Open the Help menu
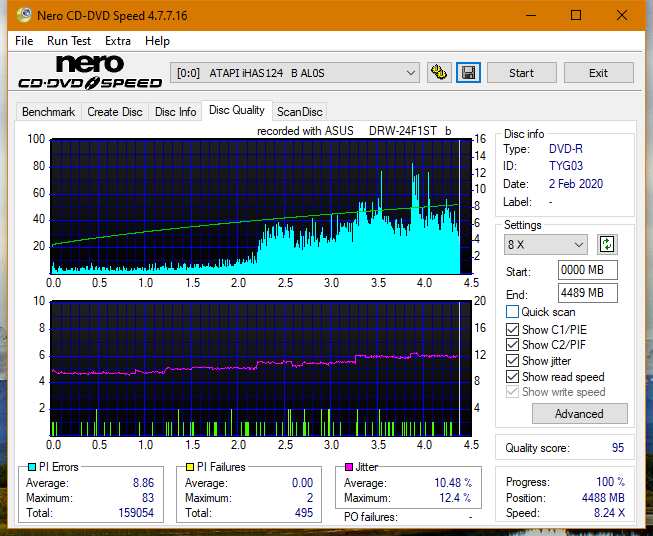Viewport: 653px width, 536px height. click(157, 41)
